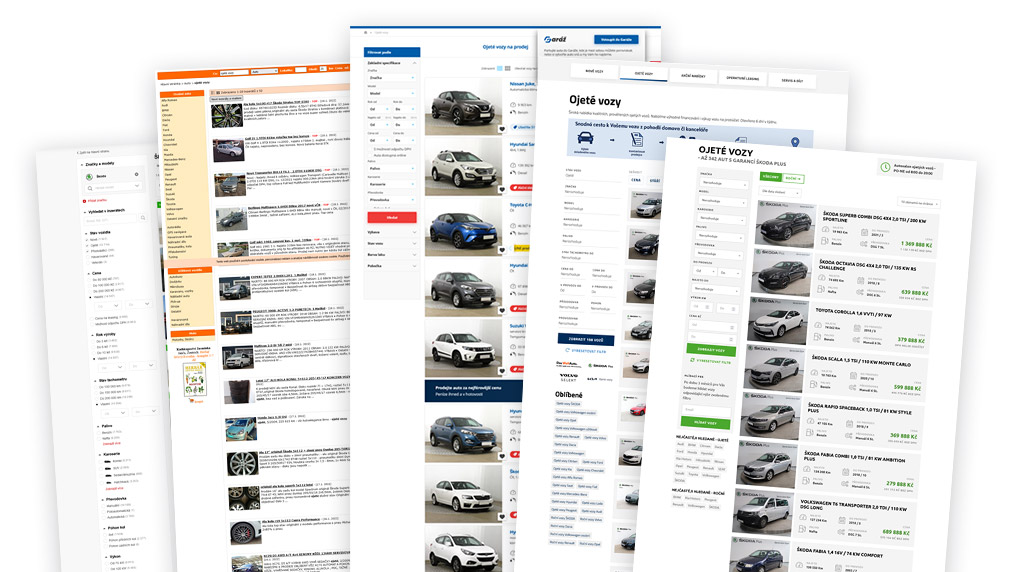This screenshot has height=572, width=1014.
Task: Open the Nové vozy tab
Action: click(x=594, y=70)
